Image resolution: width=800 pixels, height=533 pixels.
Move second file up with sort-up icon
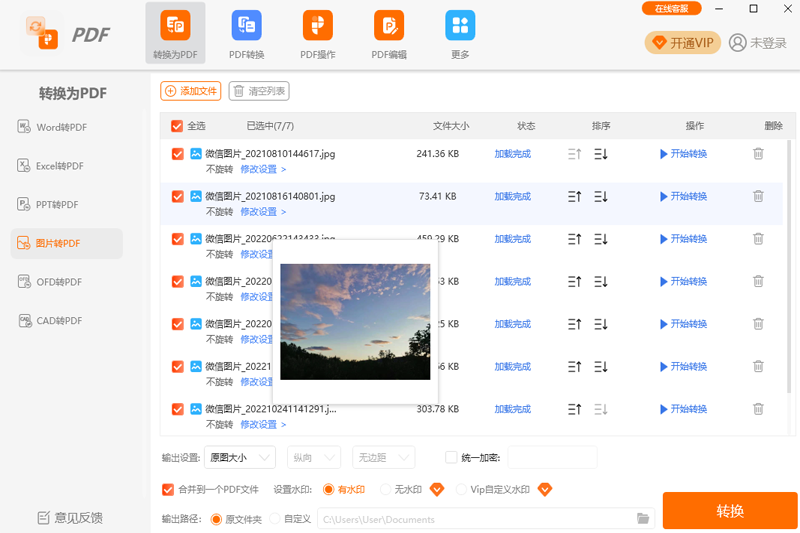pyautogui.click(x=574, y=197)
